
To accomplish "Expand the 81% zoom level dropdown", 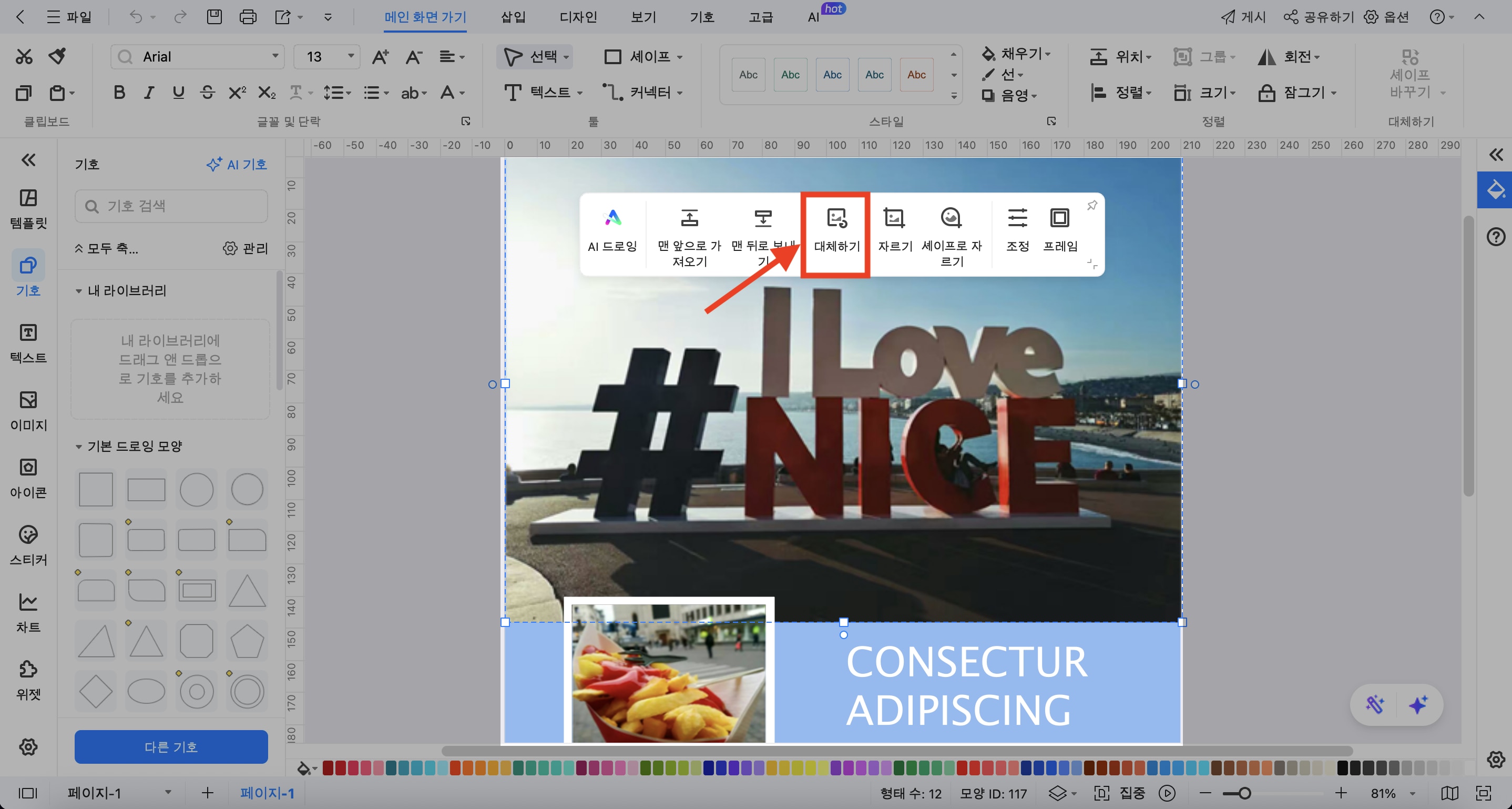I will [x=1412, y=794].
